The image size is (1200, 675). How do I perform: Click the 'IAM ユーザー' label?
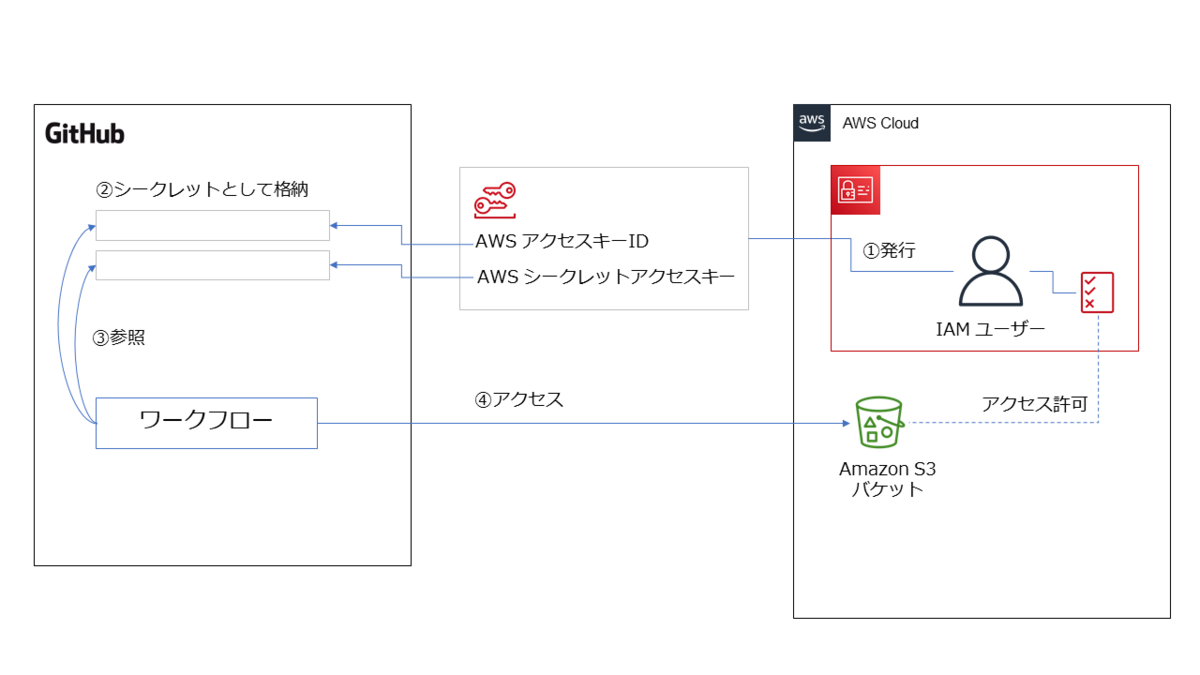[x=992, y=327]
